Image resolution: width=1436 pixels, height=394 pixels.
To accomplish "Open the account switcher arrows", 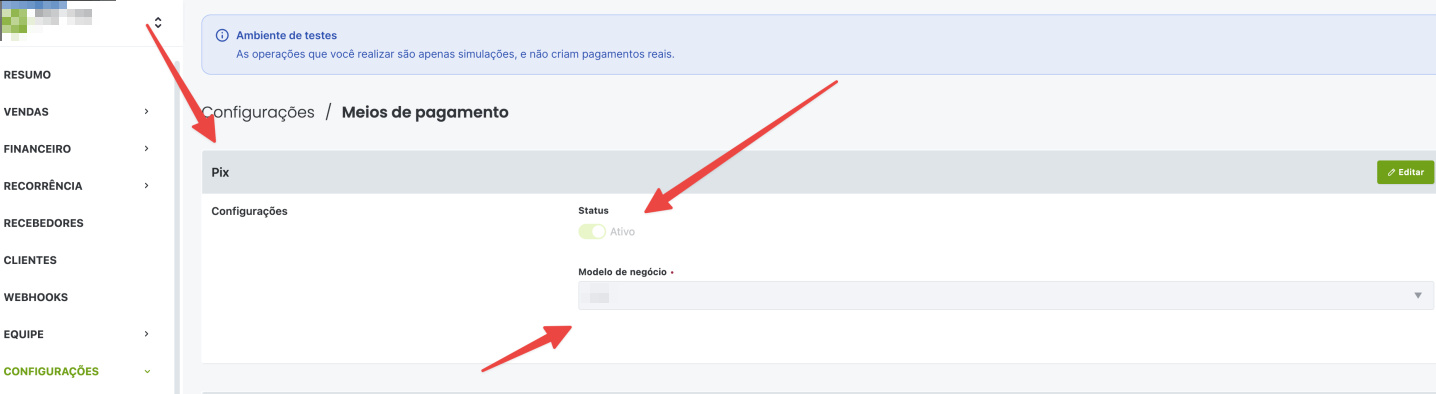I will click(x=157, y=22).
